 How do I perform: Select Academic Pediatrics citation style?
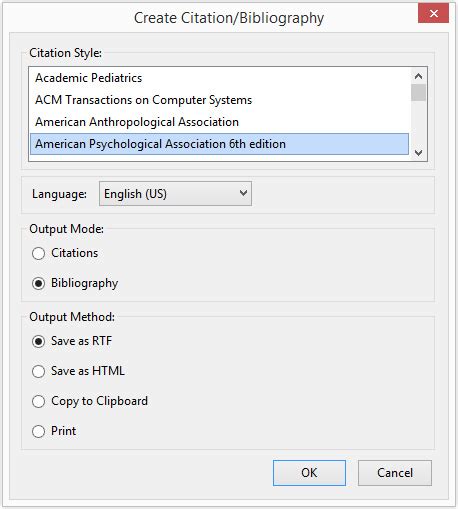tap(219, 78)
